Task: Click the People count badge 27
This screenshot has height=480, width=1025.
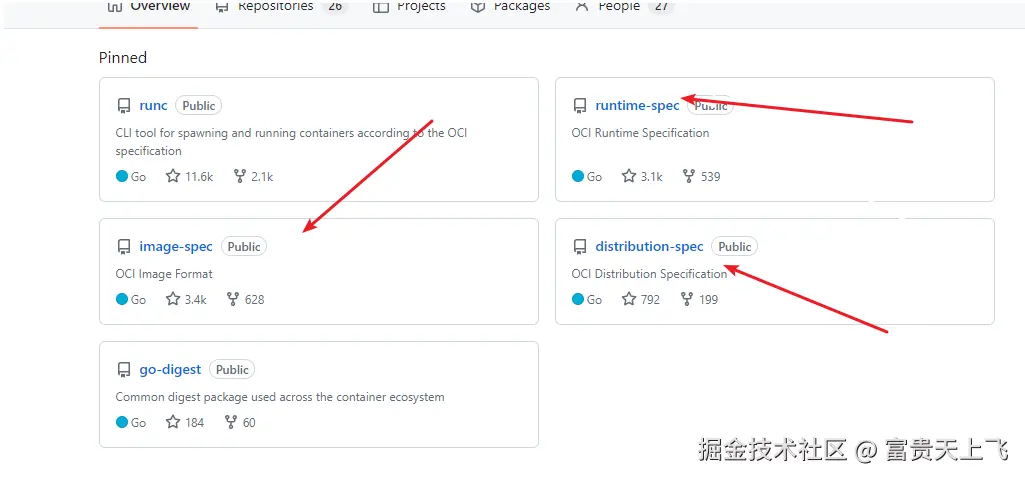Action: pyautogui.click(x=661, y=7)
